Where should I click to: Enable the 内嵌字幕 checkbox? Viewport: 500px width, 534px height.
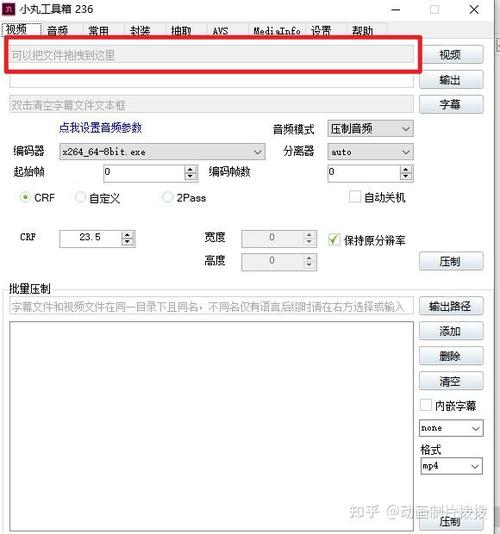[426, 406]
